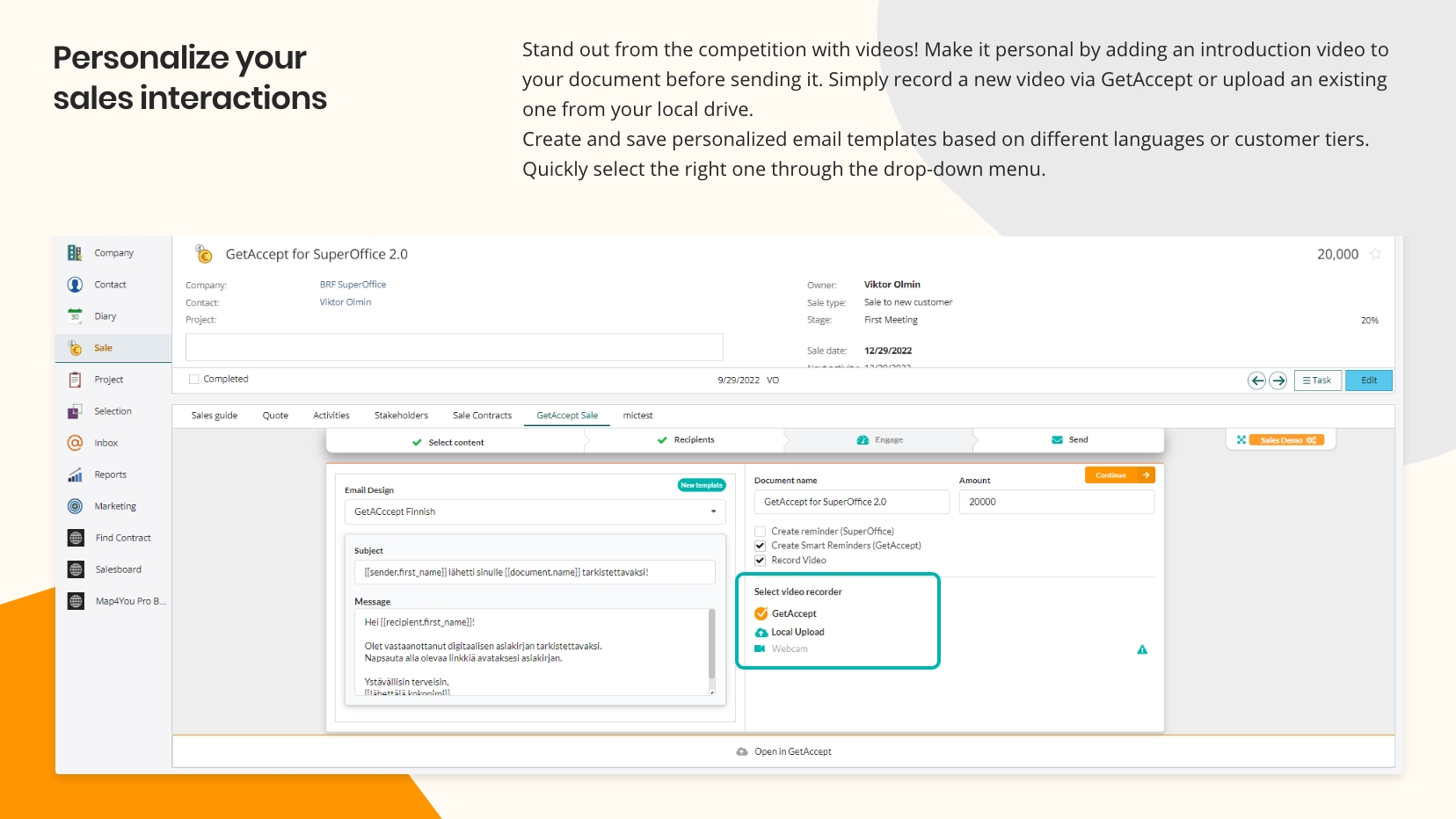Click the cloud icon beside Open in GetAccept
This screenshot has height=819, width=1456.
pyautogui.click(x=742, y=752)
